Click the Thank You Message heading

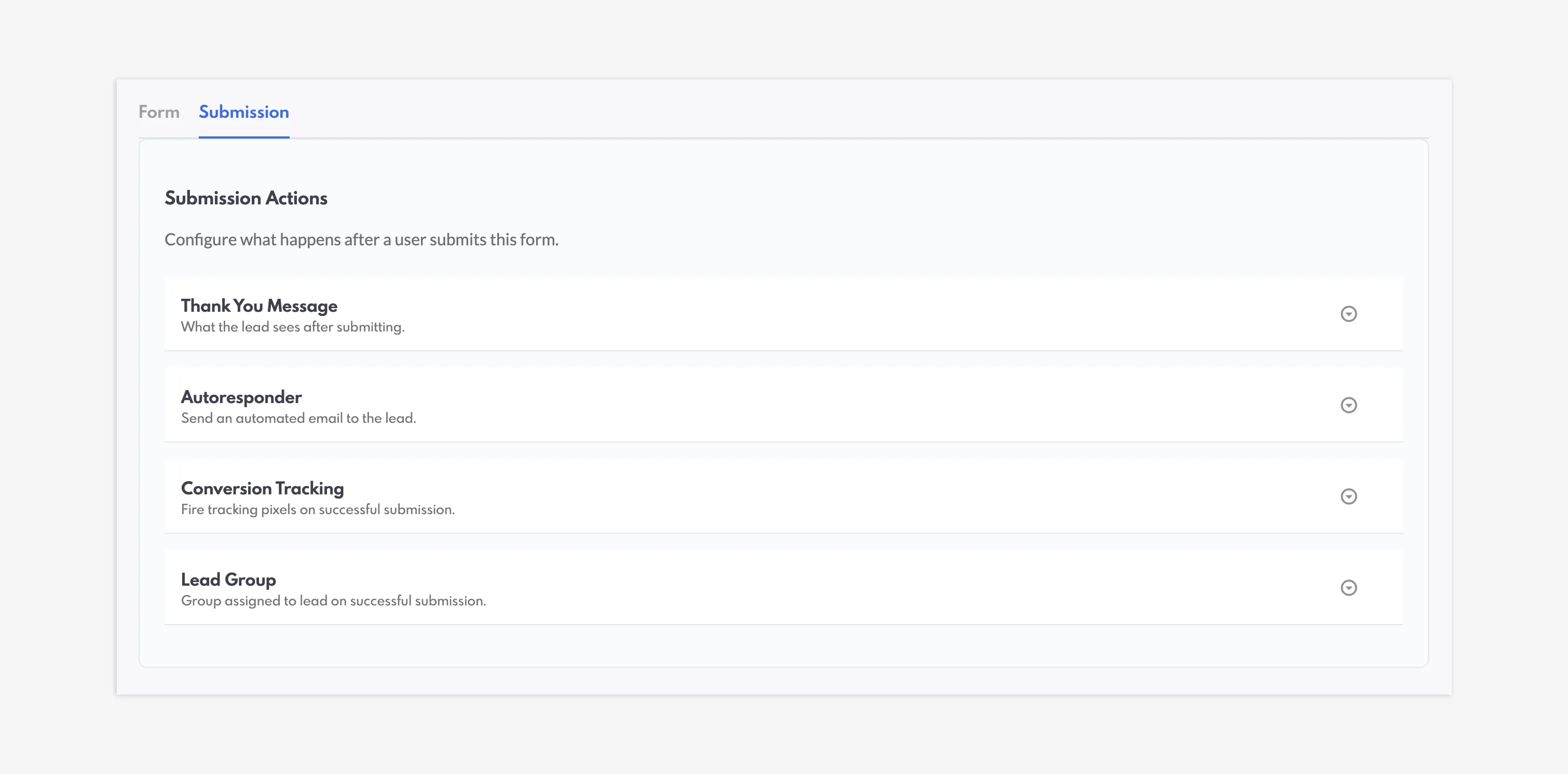(258, 306)
